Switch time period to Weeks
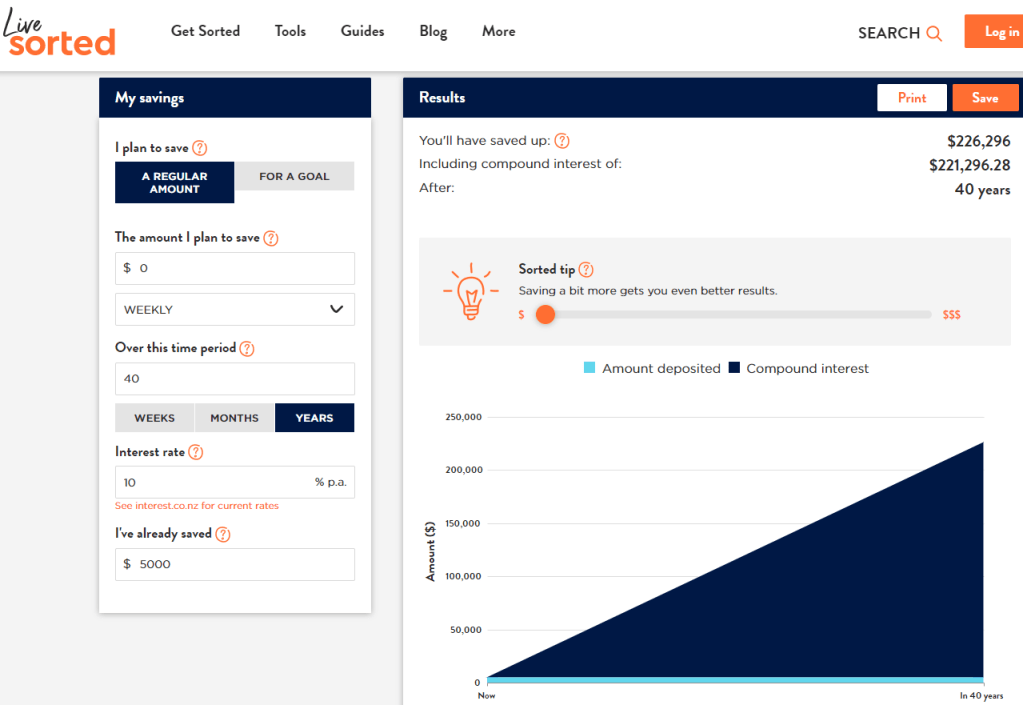Screen dimensions: 1023x705 tap(155, 418)
